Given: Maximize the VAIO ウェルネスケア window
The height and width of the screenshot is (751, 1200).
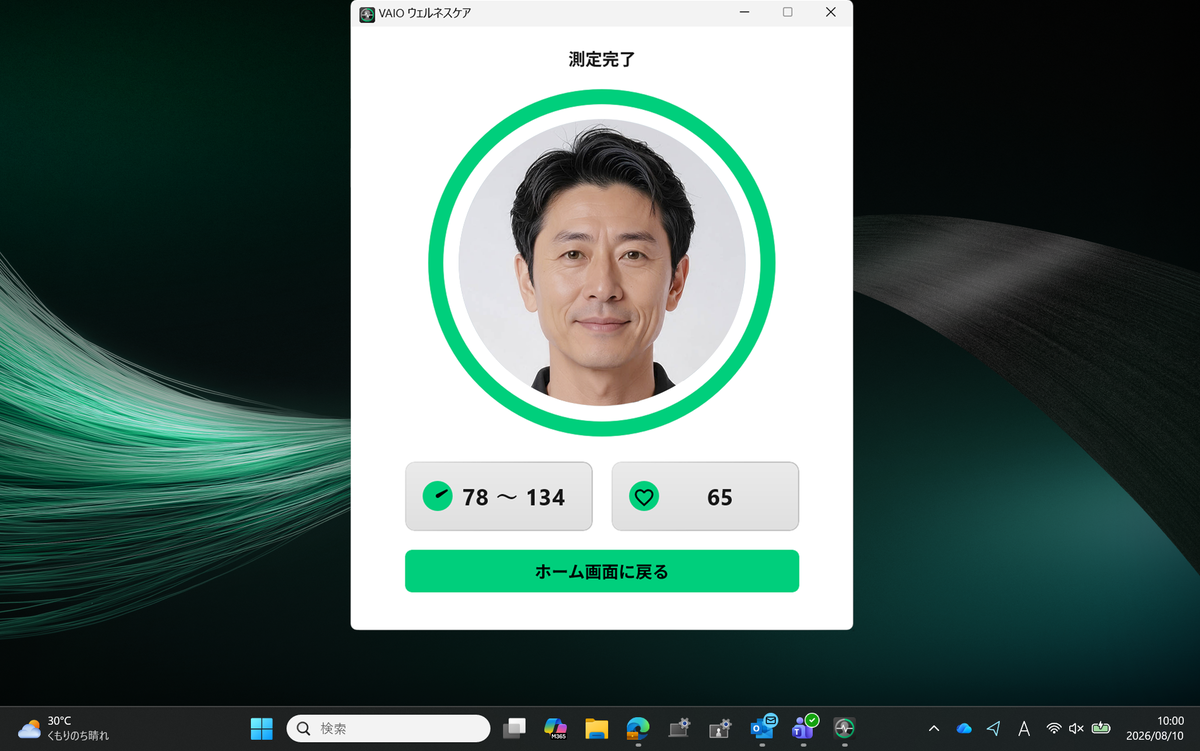Looking at the screenshot, I should tap(788, 12).
